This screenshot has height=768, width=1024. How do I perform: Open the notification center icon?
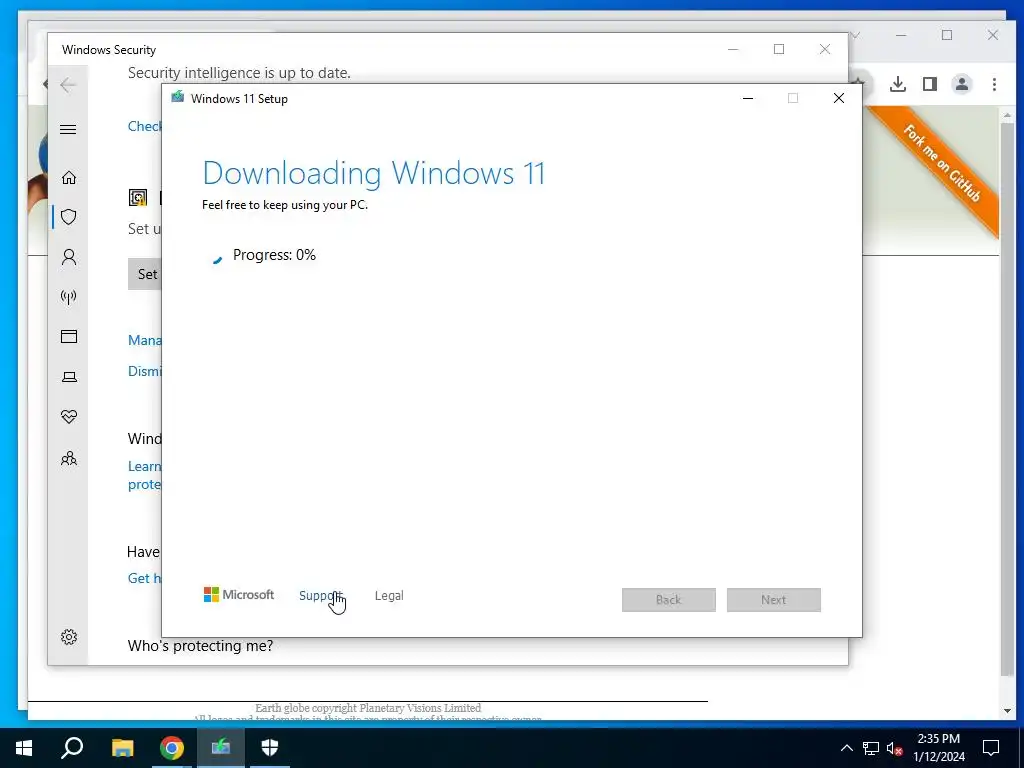point(991,748)
